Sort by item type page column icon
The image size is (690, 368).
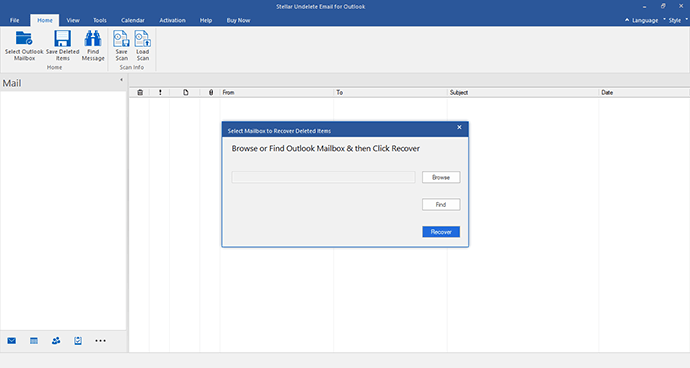186,92
